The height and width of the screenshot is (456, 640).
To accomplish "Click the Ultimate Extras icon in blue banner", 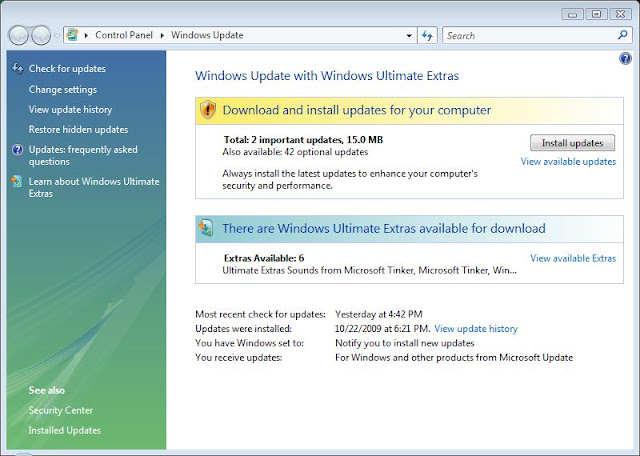I will (x=206, y=228).
